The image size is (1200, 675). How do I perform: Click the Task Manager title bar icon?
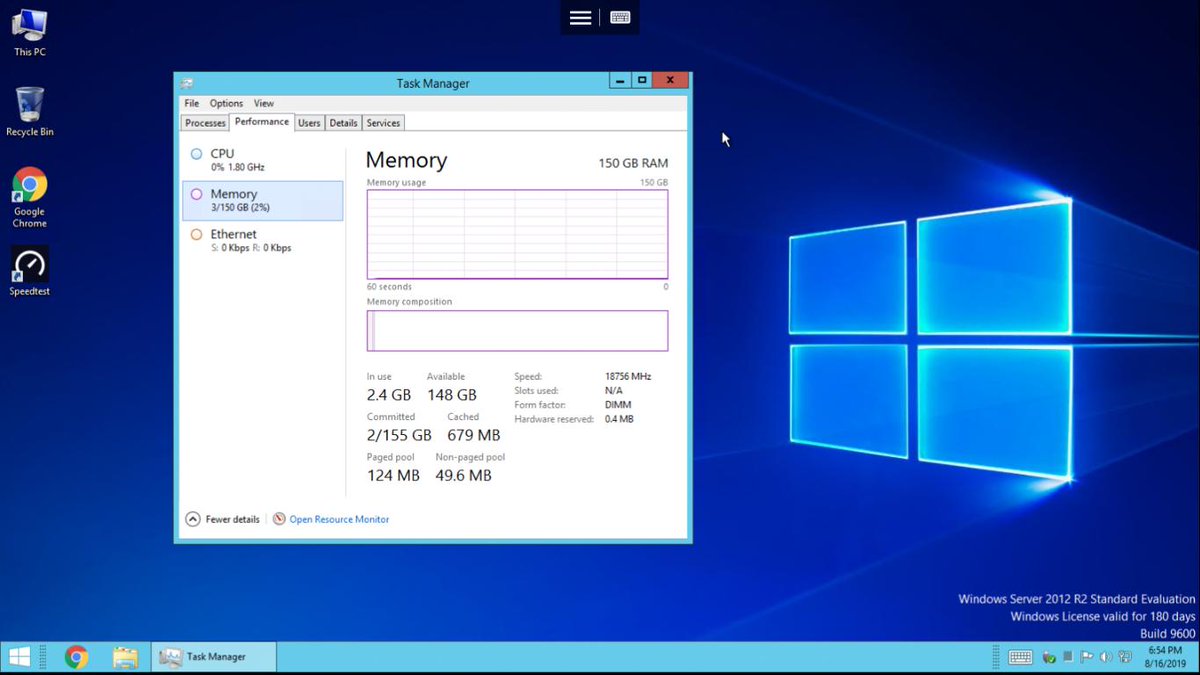(x=187, y=83)
